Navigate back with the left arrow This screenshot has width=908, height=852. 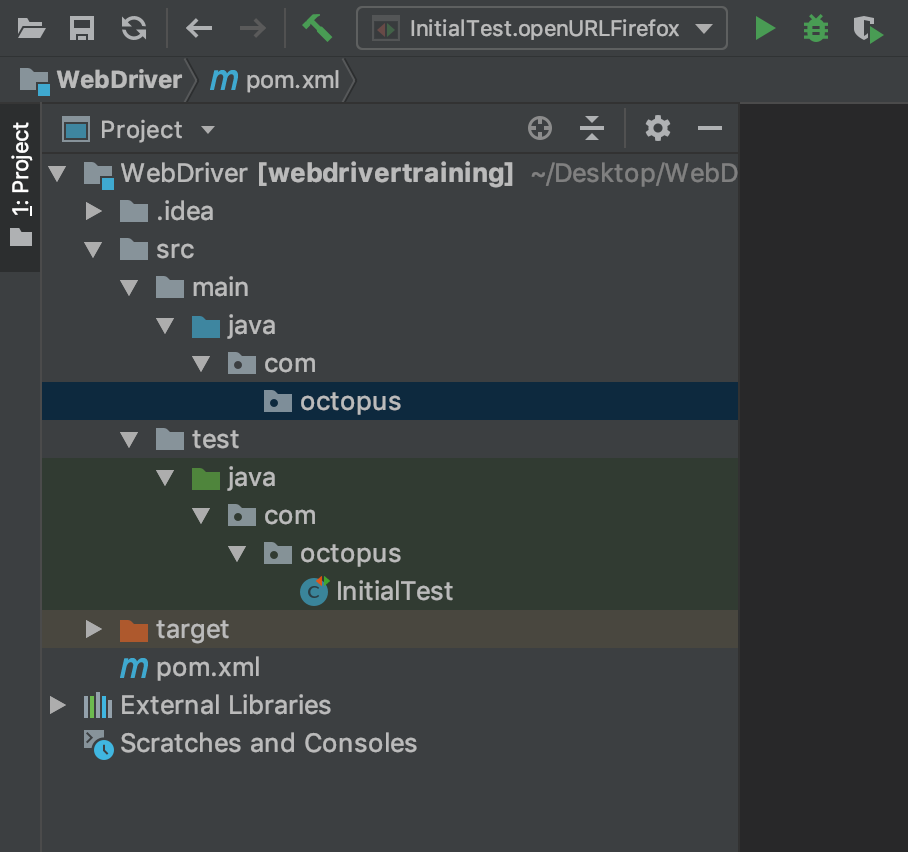pyautogui.click(x=199, y=28)
